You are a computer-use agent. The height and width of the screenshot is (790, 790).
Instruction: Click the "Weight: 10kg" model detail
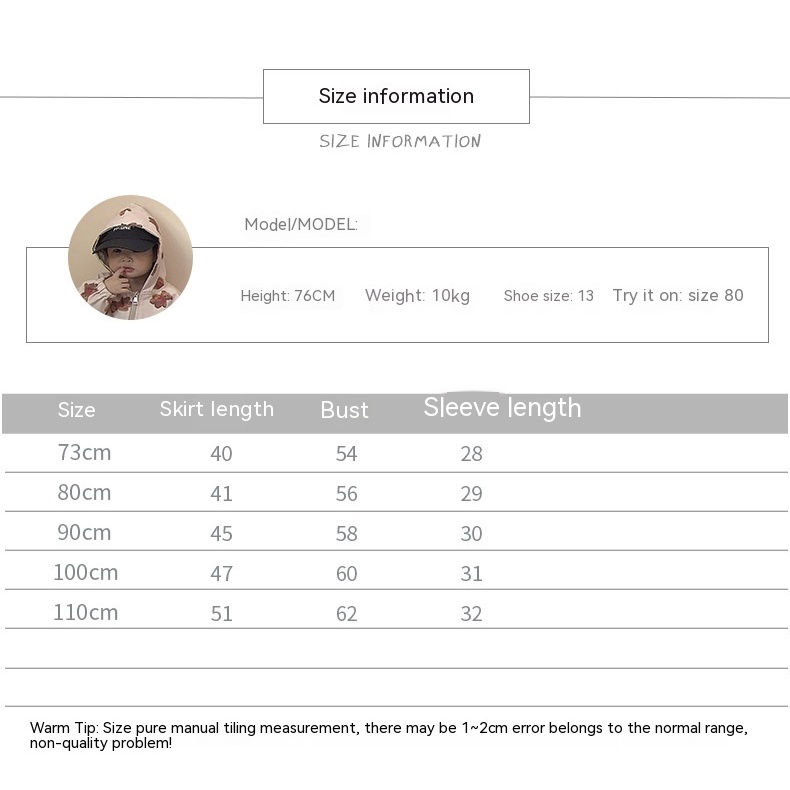coord(417,295)
